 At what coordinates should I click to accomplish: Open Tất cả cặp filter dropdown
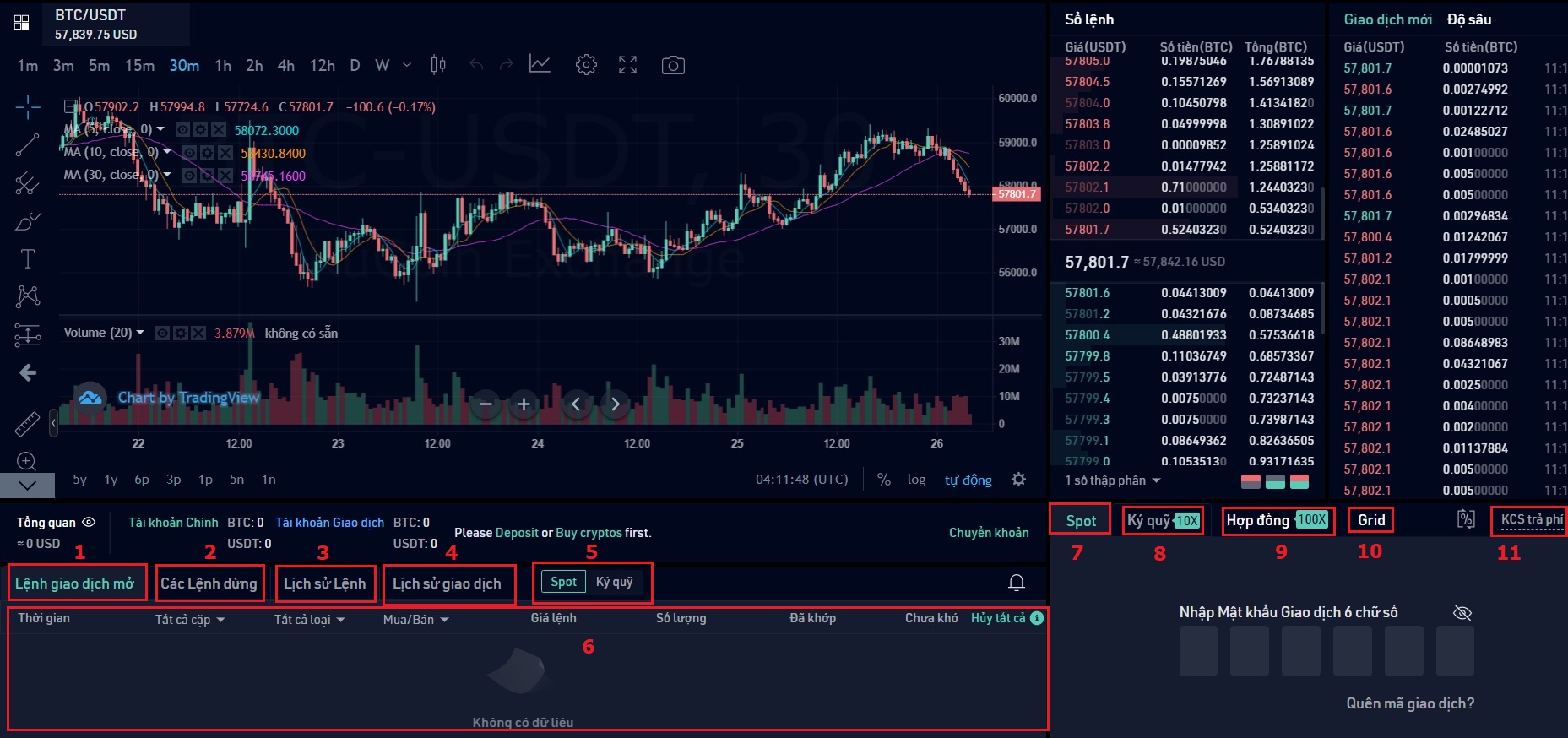point(190,620)
